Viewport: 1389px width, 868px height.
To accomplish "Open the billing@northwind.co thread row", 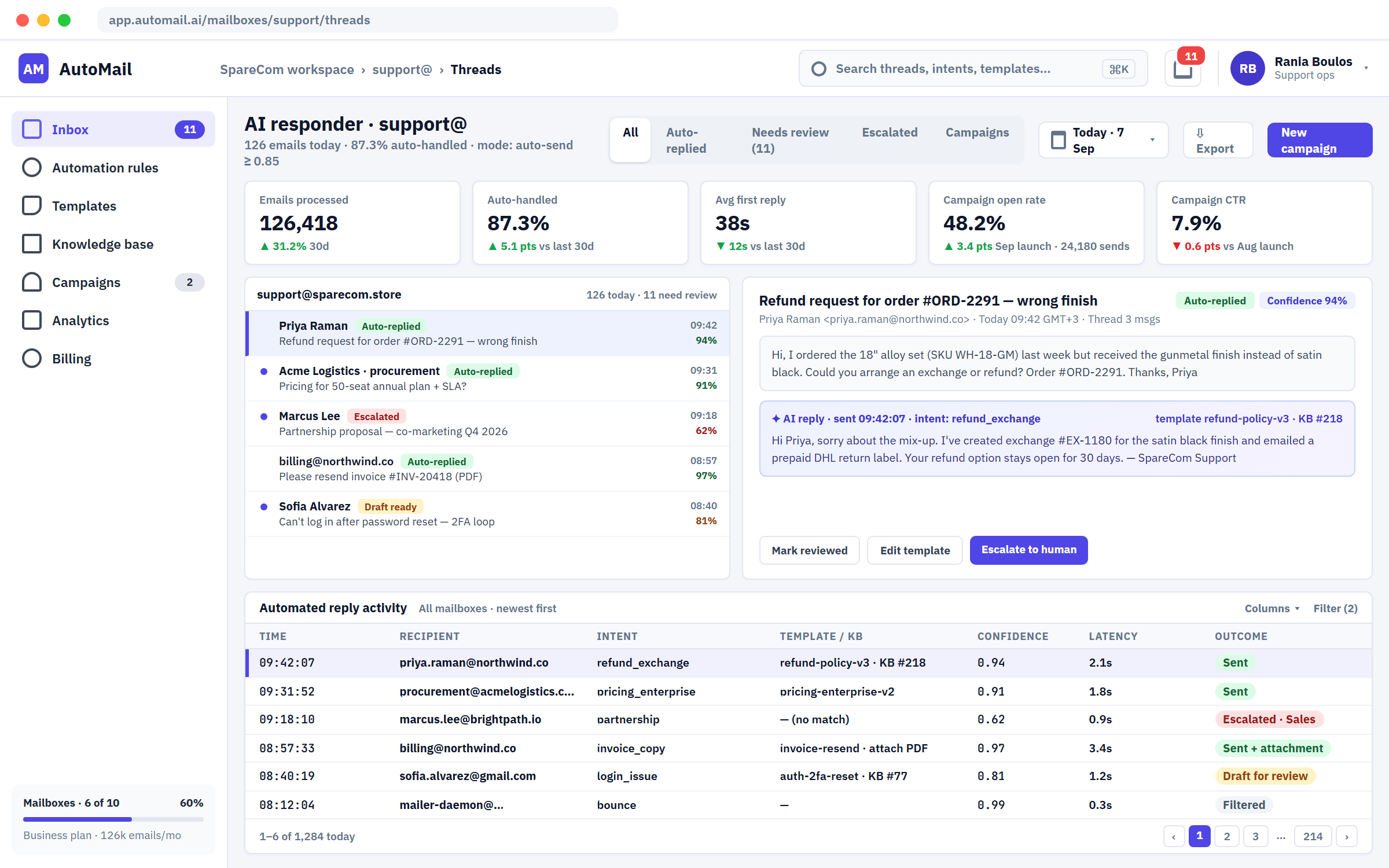I will coord(487,469).
